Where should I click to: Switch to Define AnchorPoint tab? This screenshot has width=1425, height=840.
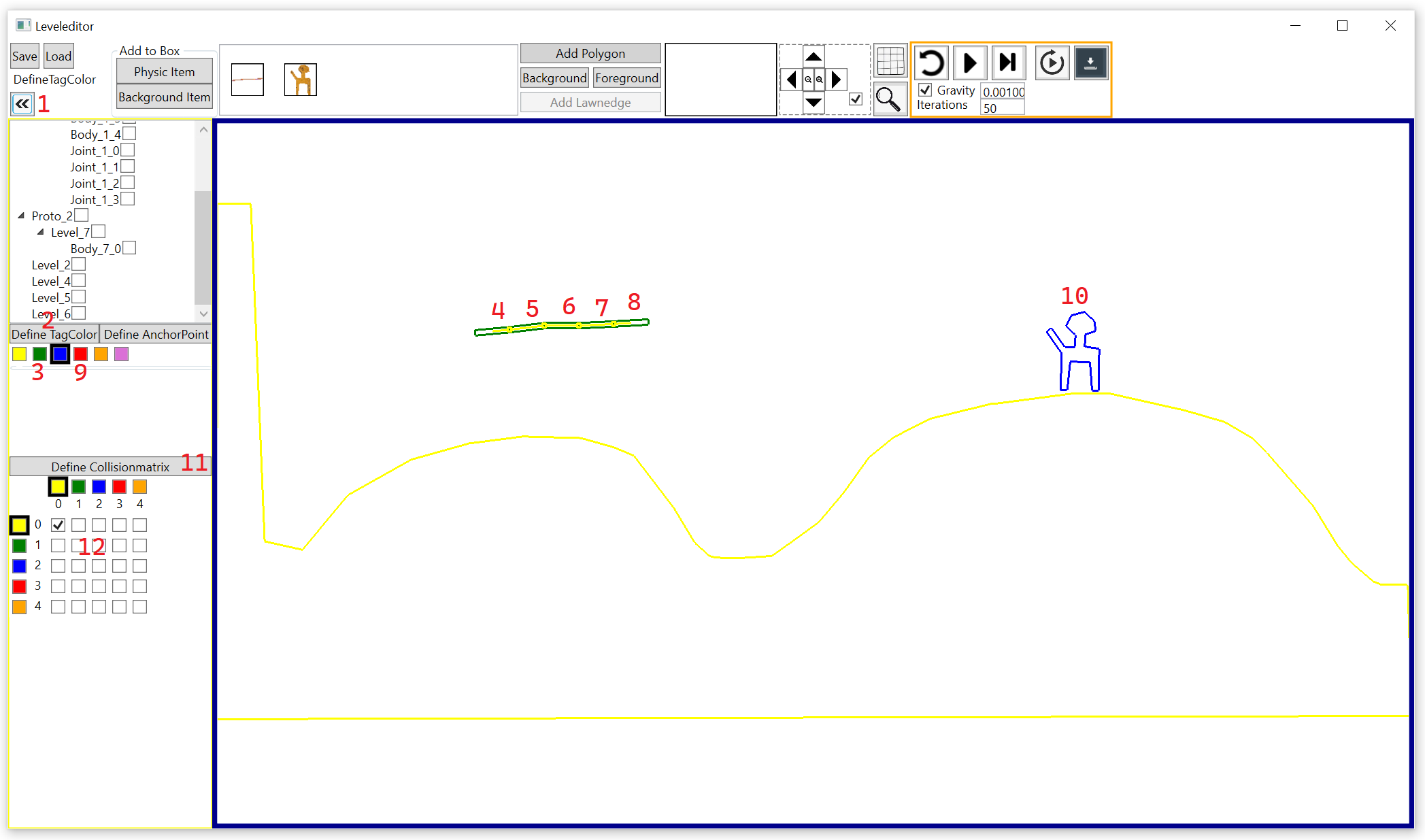tap(156, 335)
